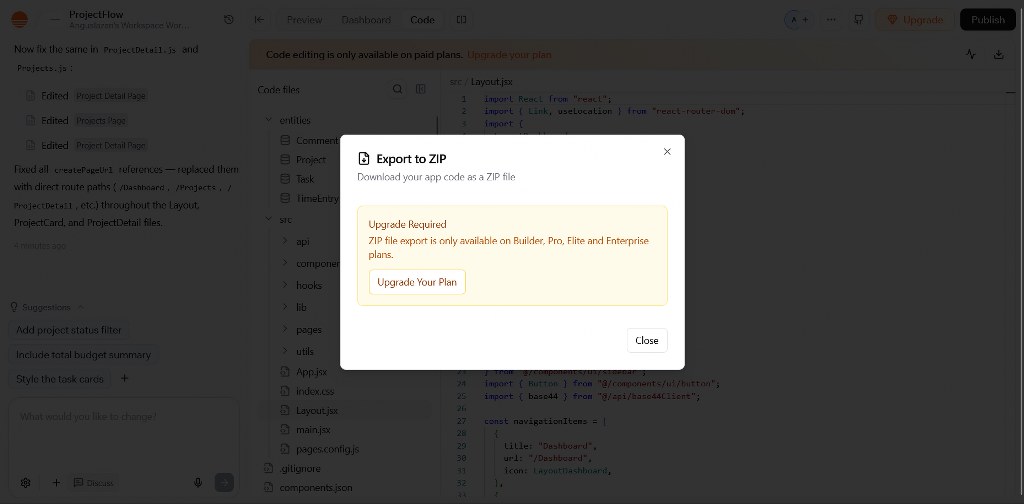Collapse the chat panel with arrow icon
Viewport: 1024px width, 504px height.
(x=259, y=20)
